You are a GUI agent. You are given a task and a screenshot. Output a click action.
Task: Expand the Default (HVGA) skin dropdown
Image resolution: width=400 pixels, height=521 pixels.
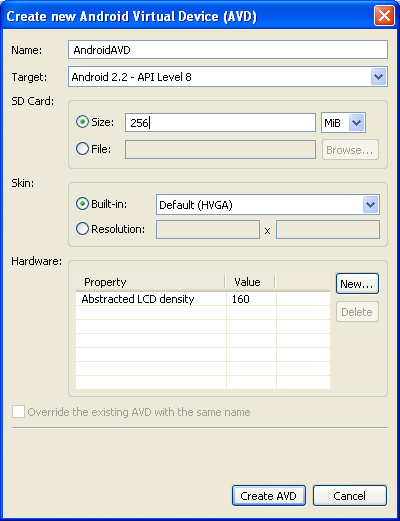(x=371, y=205)
